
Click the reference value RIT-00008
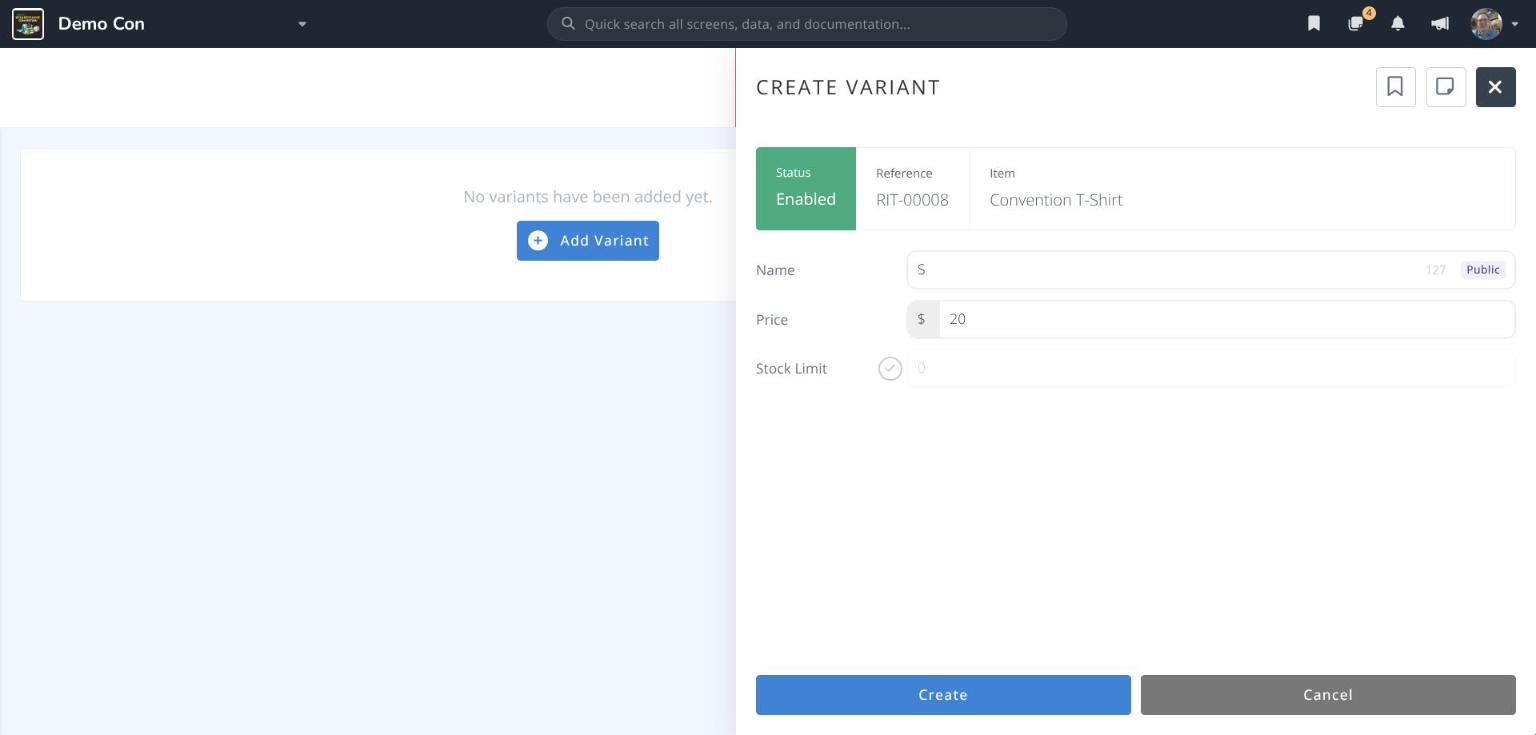point(912,200)
